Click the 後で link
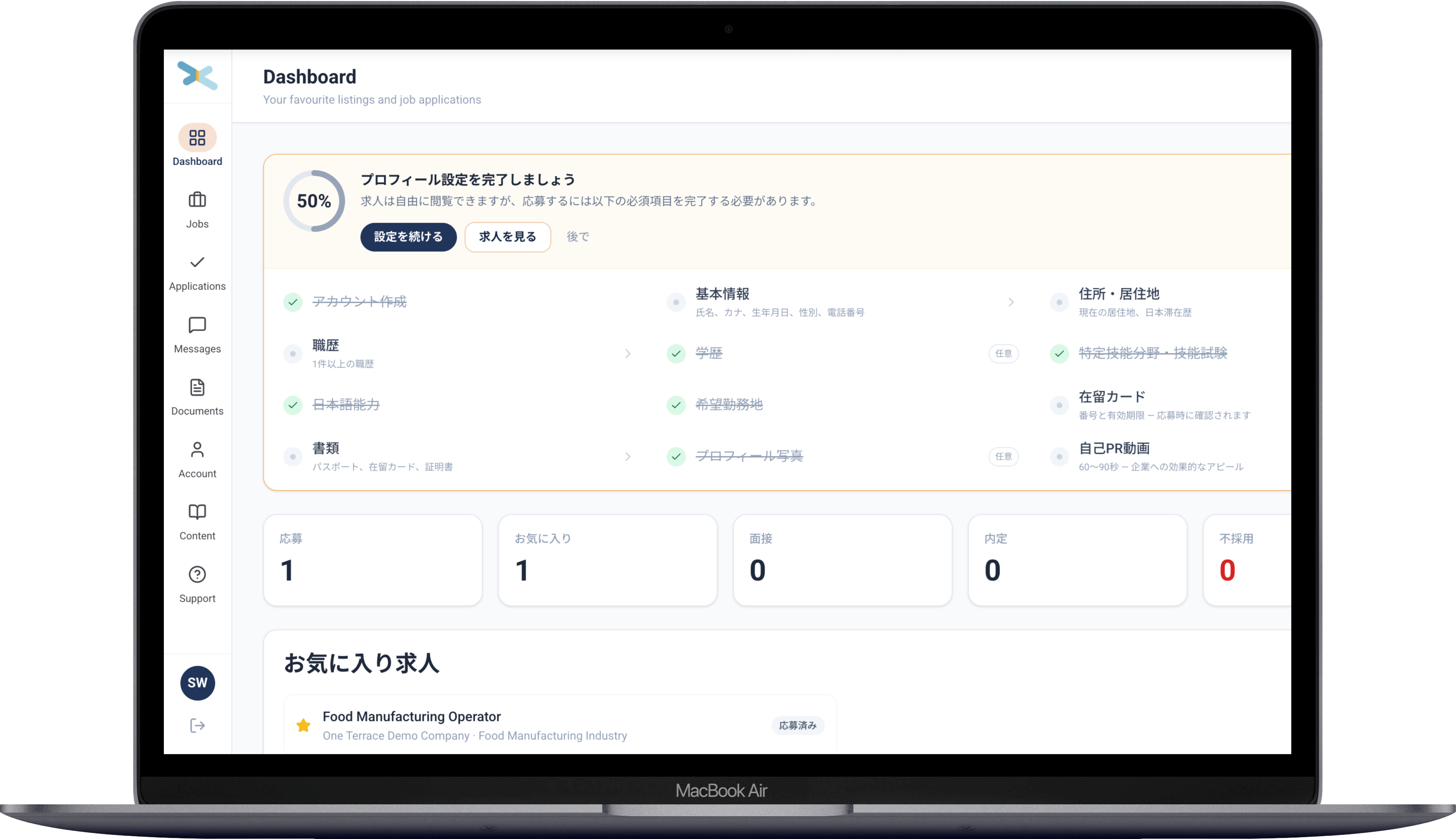This screenshot has width=1456, height=839. (x=578, y=237)
